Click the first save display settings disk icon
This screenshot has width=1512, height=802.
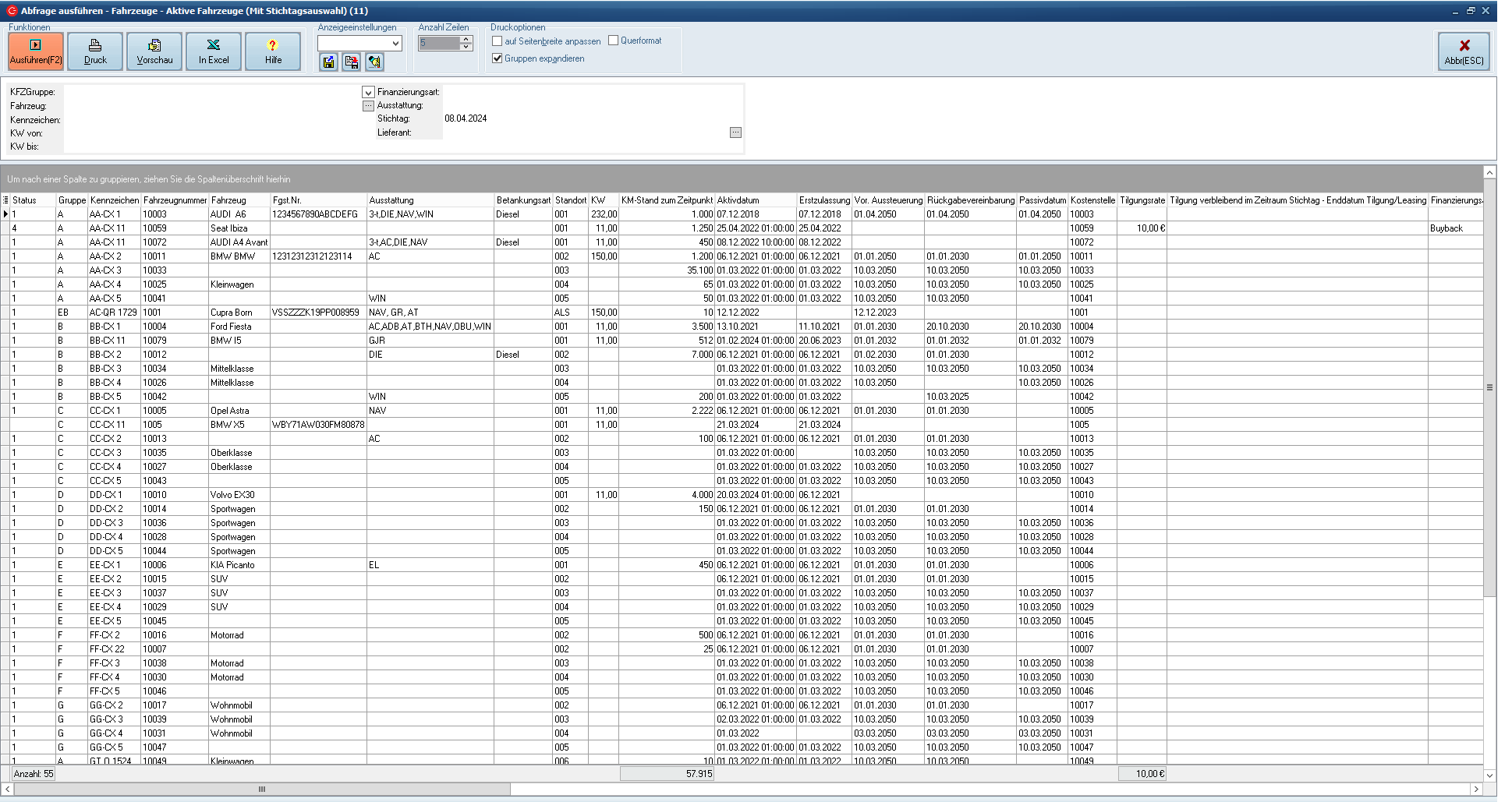pos(328,62)
